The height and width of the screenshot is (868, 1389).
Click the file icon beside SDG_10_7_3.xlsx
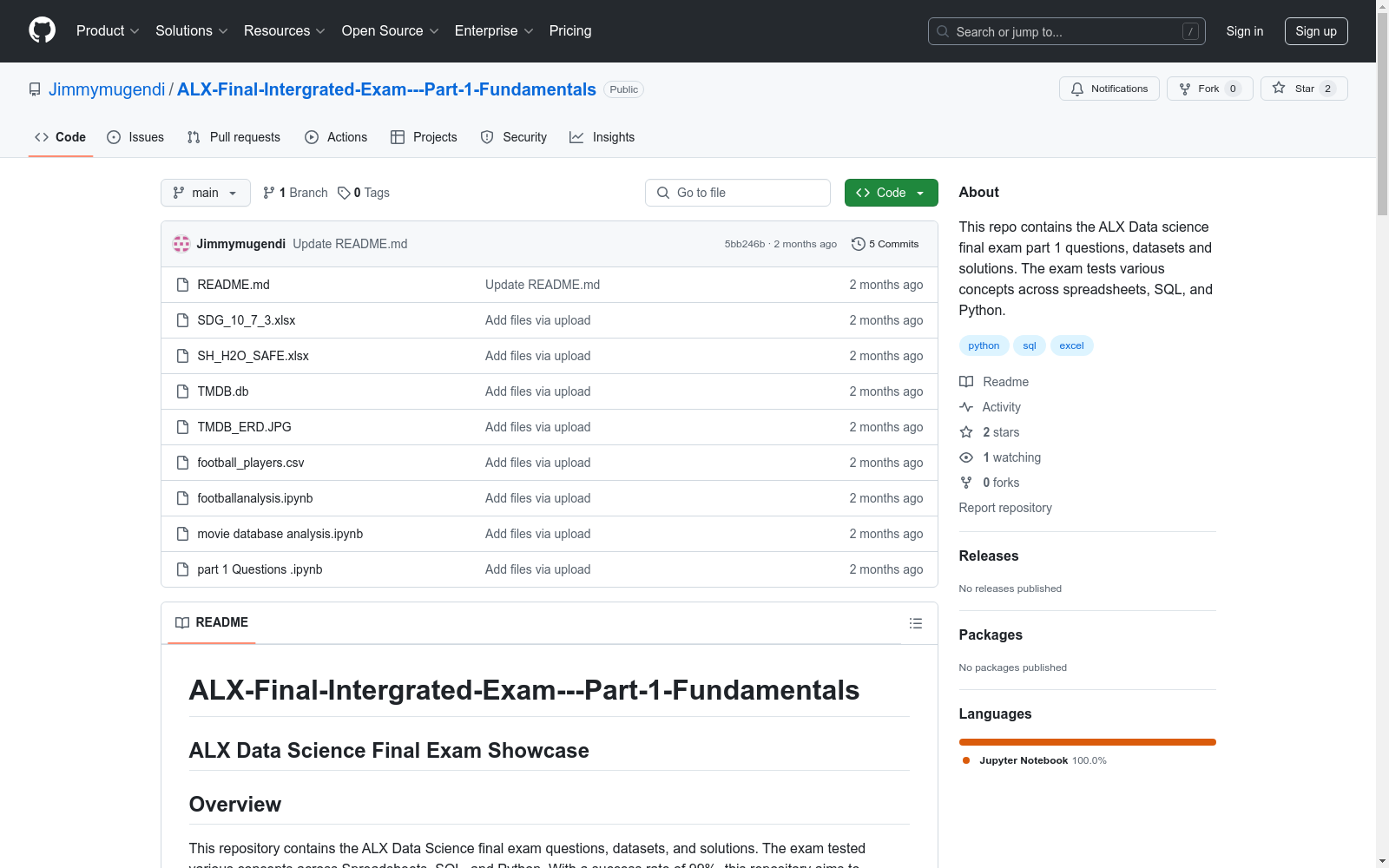[182, 320]
